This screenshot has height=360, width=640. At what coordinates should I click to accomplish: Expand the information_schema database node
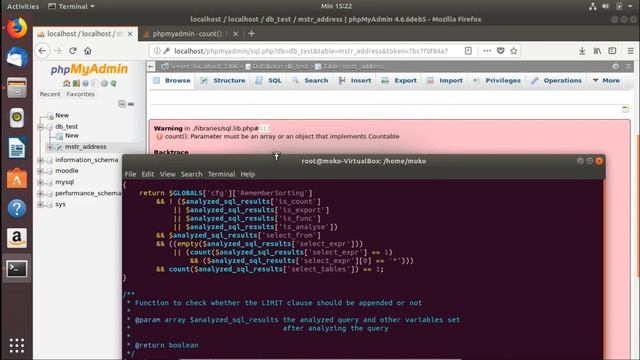click(41, 160)
